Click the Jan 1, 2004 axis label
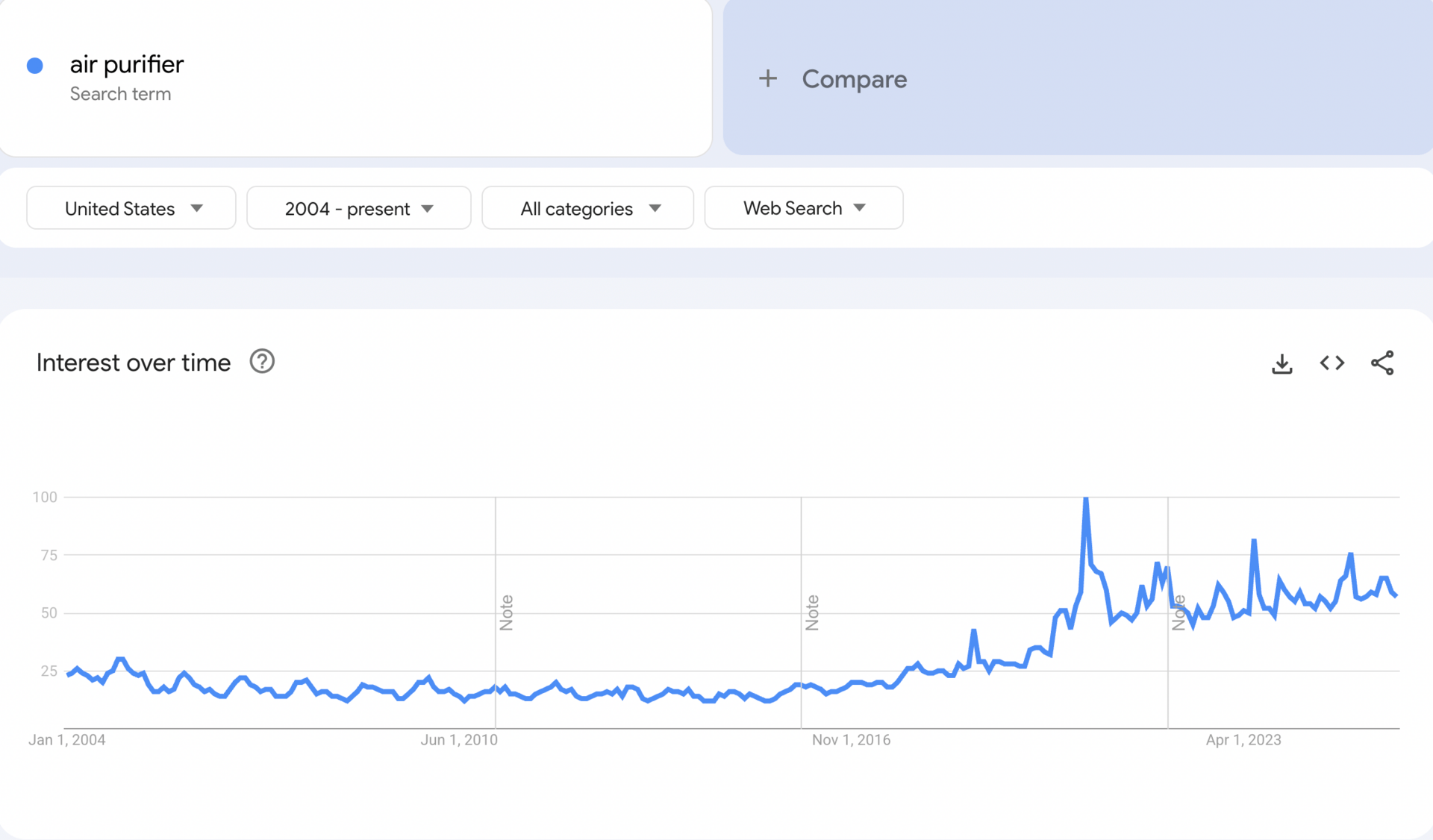Image resolution: width=1433 pixels, height=840 pixels. 67,740
